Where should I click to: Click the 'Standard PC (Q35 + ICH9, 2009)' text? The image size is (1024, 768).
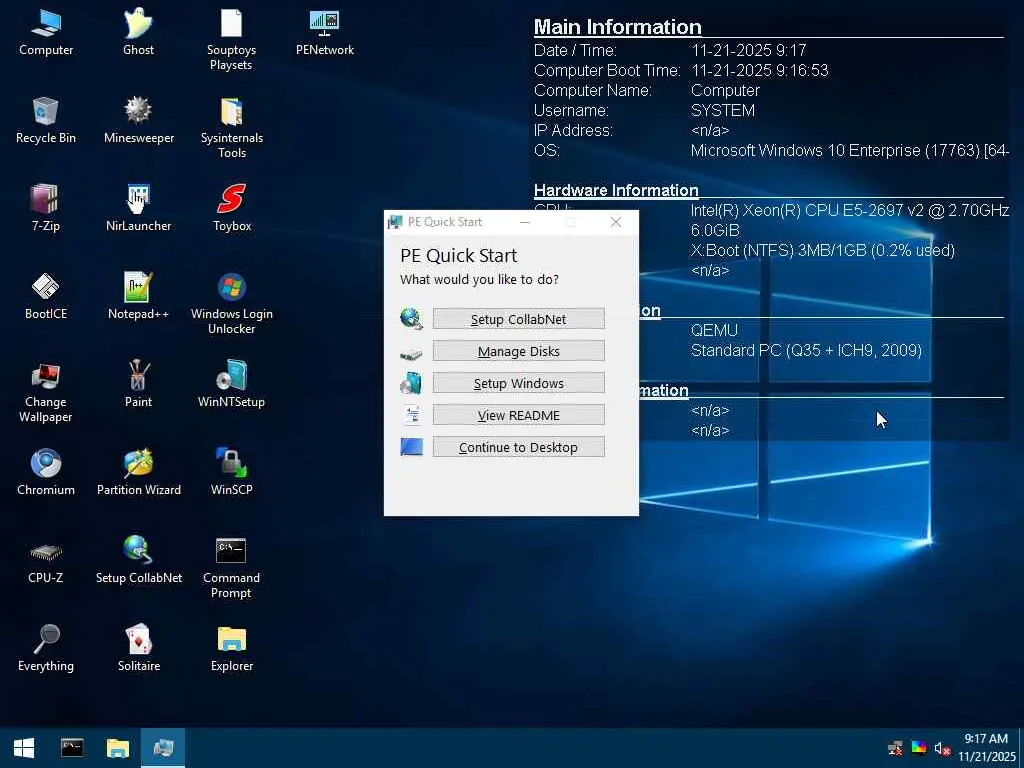806,350
